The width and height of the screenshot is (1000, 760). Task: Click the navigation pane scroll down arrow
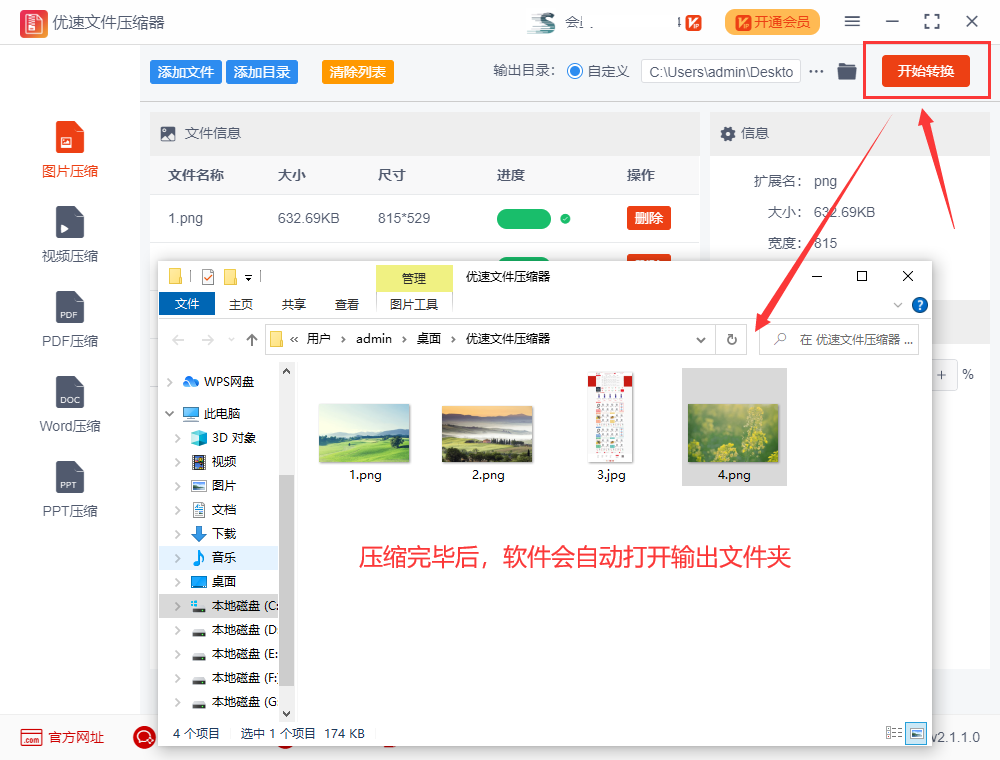[286, 714]
